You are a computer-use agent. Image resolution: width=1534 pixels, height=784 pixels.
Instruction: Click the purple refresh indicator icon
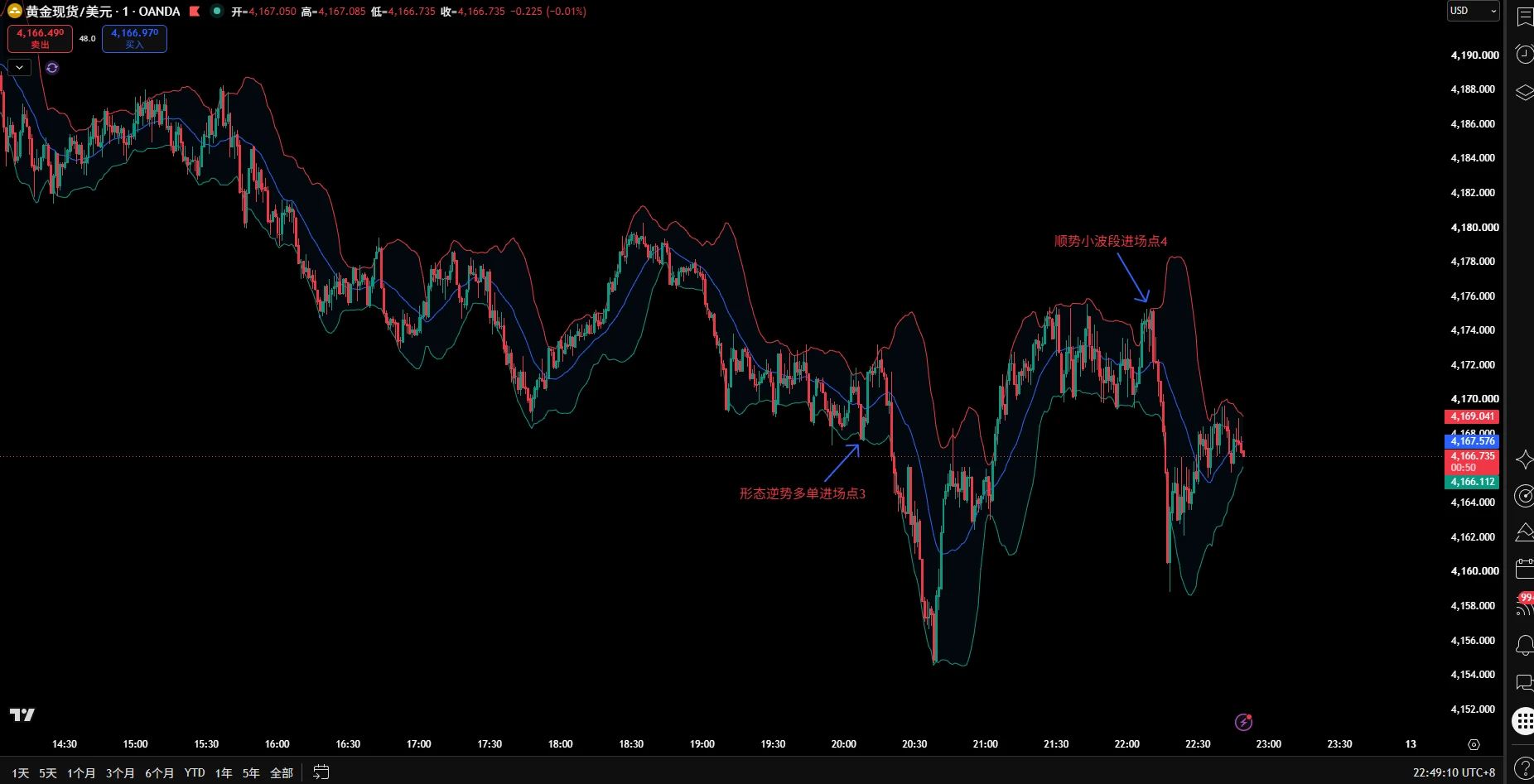tap(52, 68)
